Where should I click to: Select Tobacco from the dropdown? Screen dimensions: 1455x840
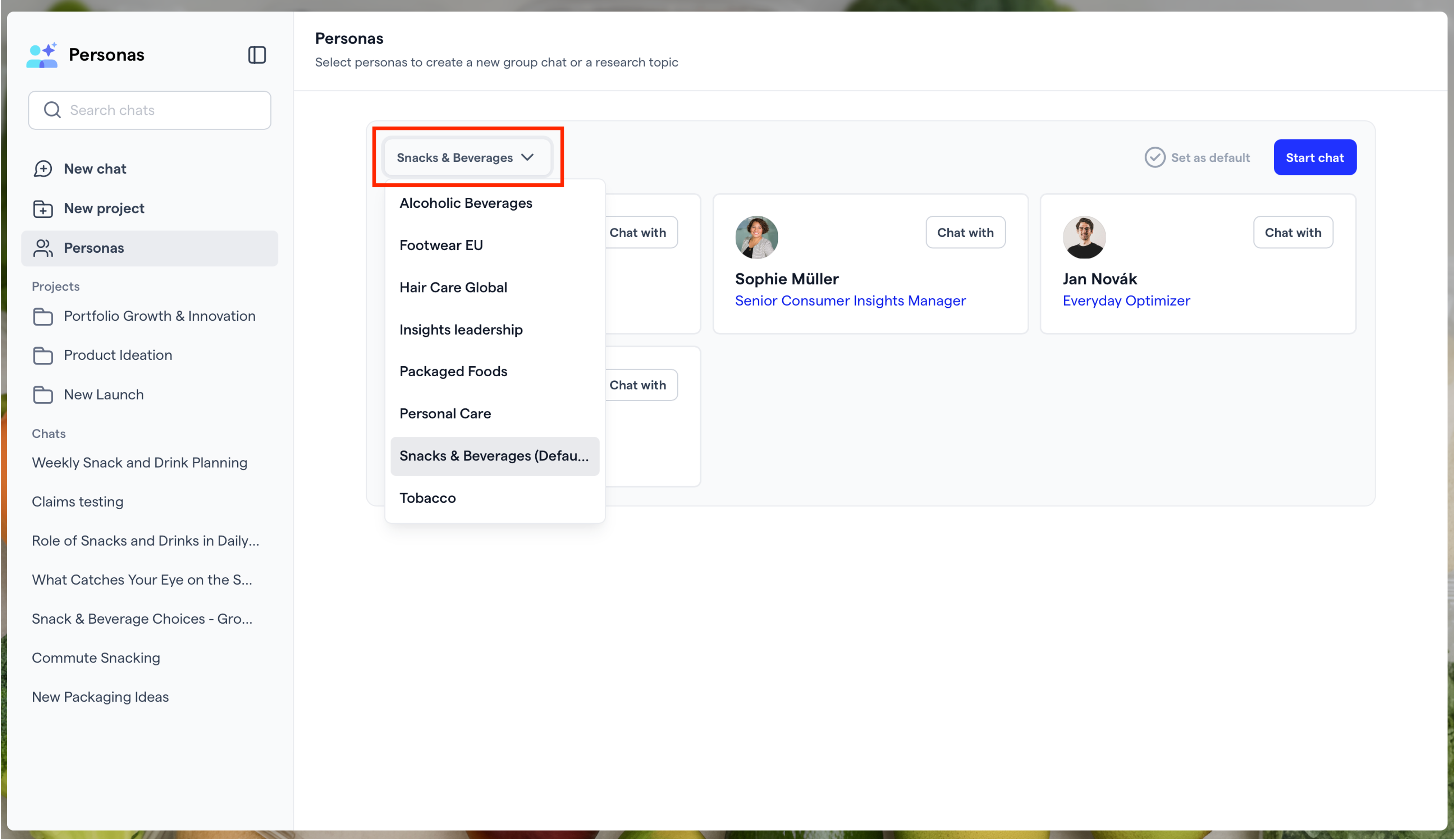[x=495, y=498]
